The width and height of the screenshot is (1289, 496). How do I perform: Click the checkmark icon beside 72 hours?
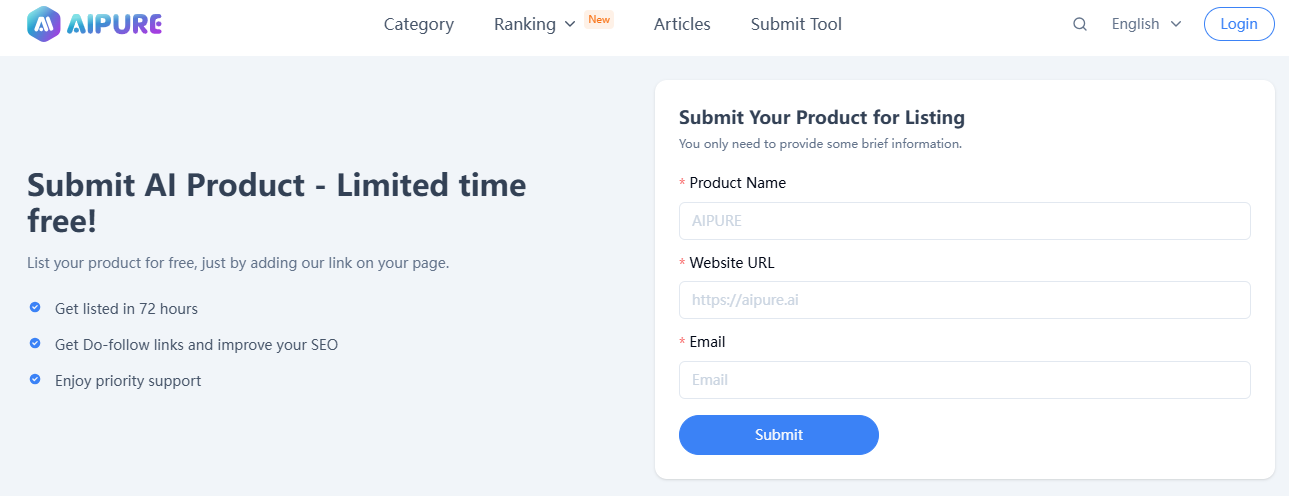click(x=35, y=308)
